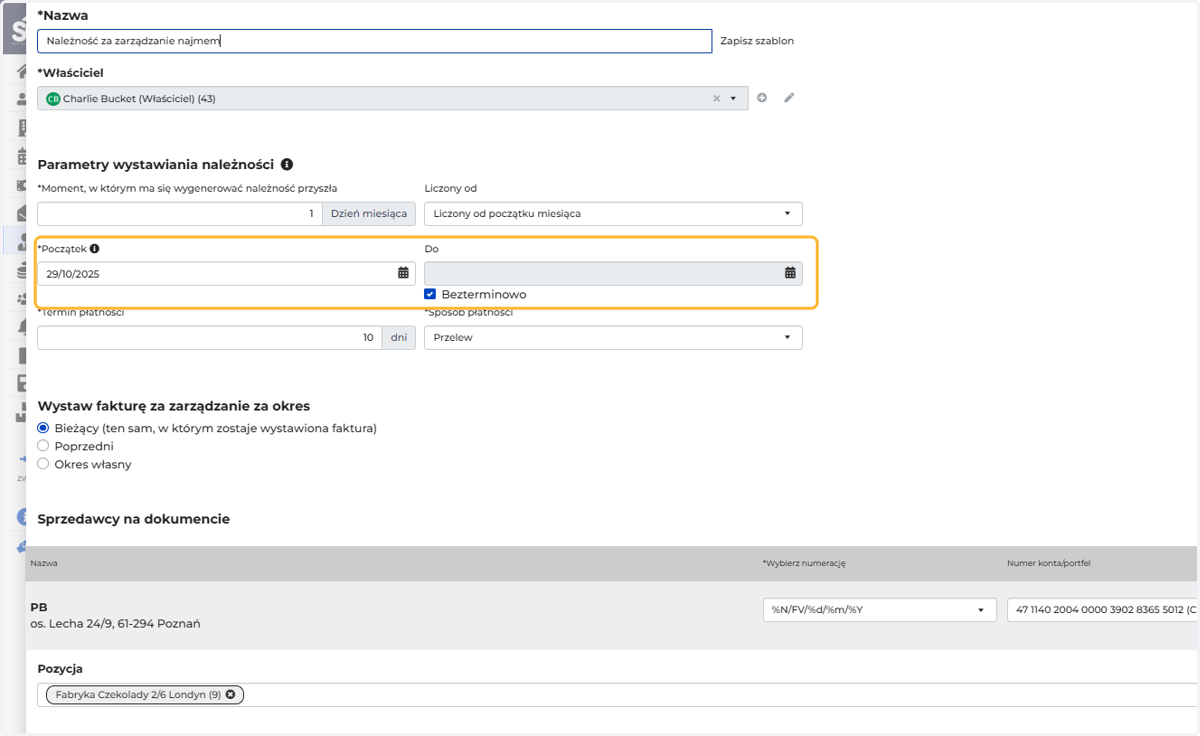Viewport: 1200px width, 736px height.
Task: Click the Termin płatności days field
Action: 210,338
